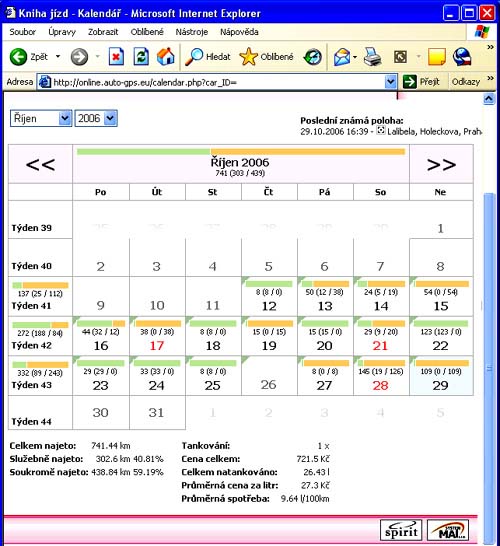Click the forward navigation arrow icon
This screenshot has width=500, height=546.
(79, 57)
